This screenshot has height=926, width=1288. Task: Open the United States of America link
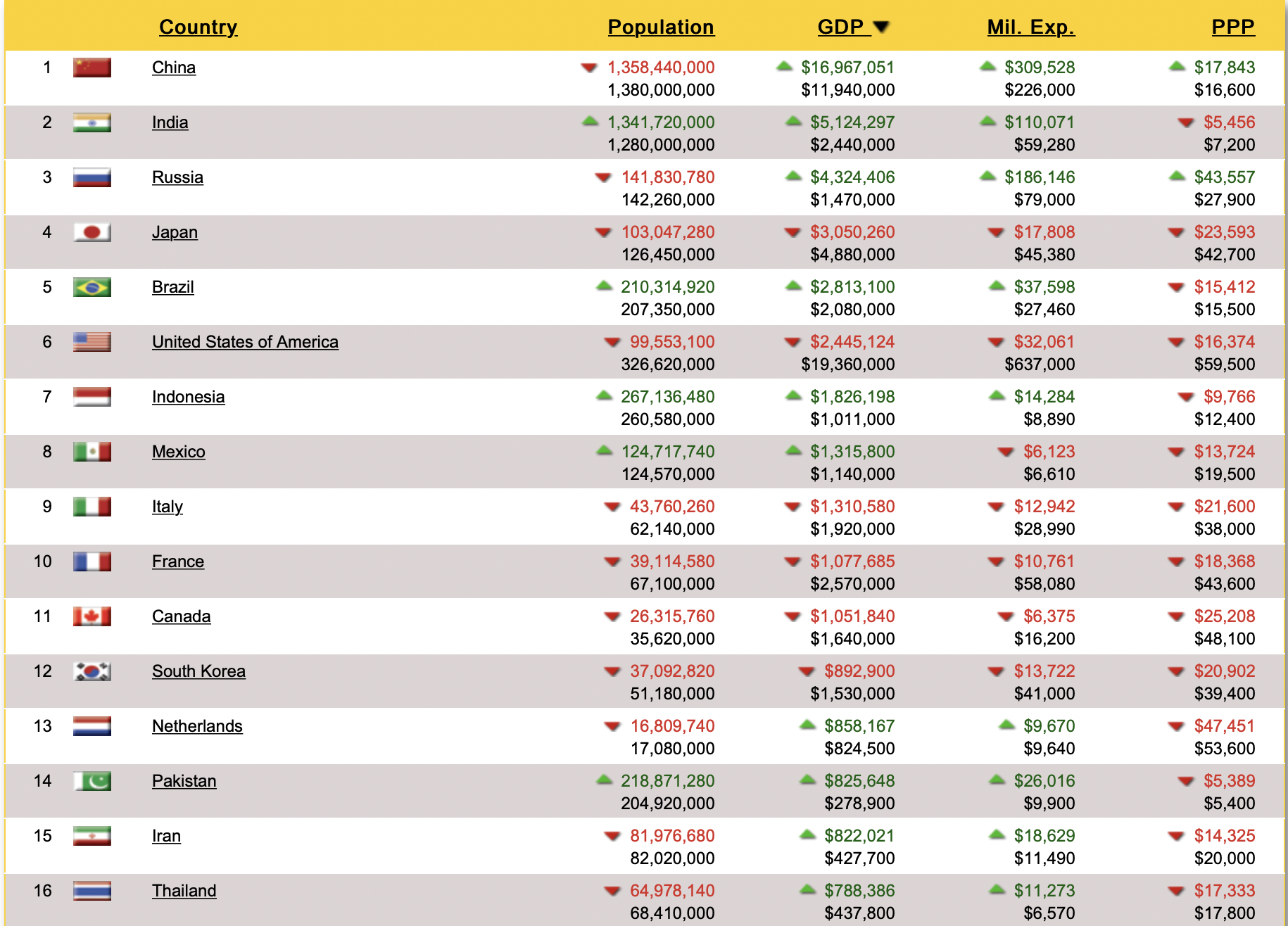click(x=245, y=342)
